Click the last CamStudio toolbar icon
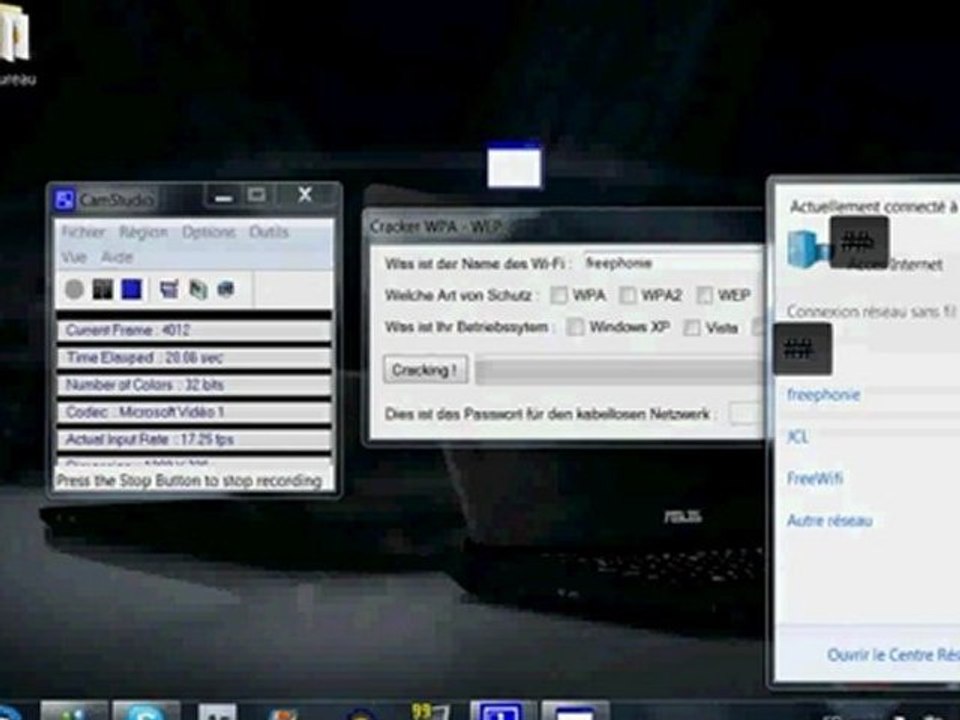The height and width of the screenshot is (720, 960). click(x=226, y=289)
